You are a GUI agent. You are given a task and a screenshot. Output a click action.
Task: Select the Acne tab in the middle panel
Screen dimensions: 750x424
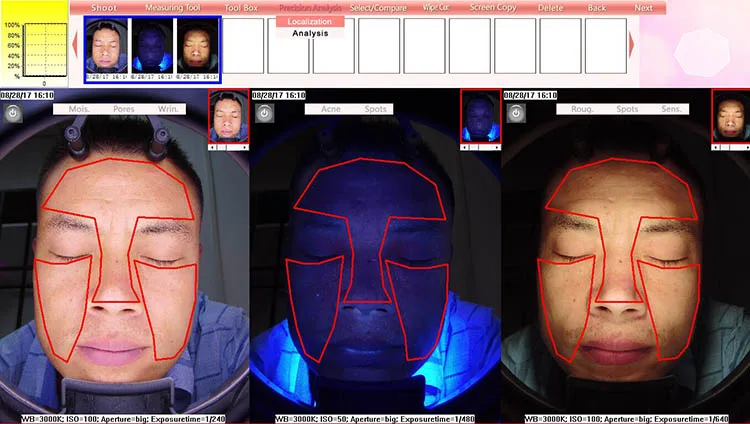pos(329,109)
